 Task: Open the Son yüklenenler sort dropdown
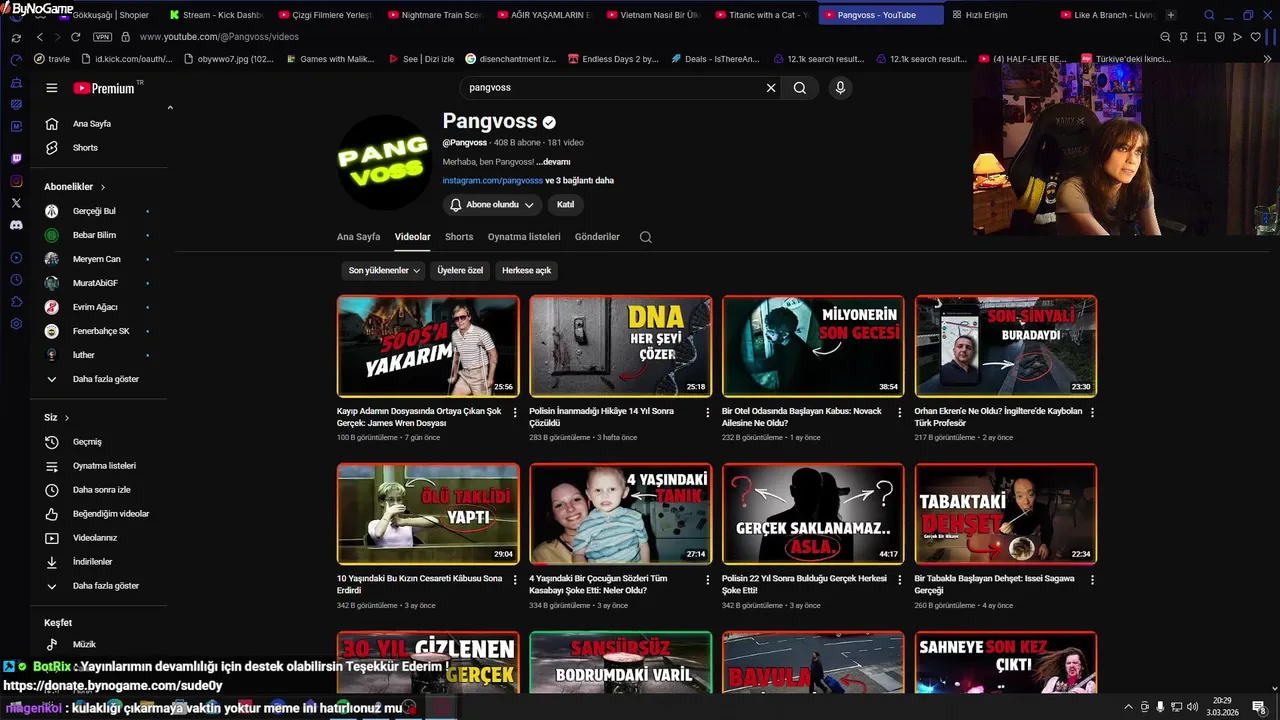(384, 270)
